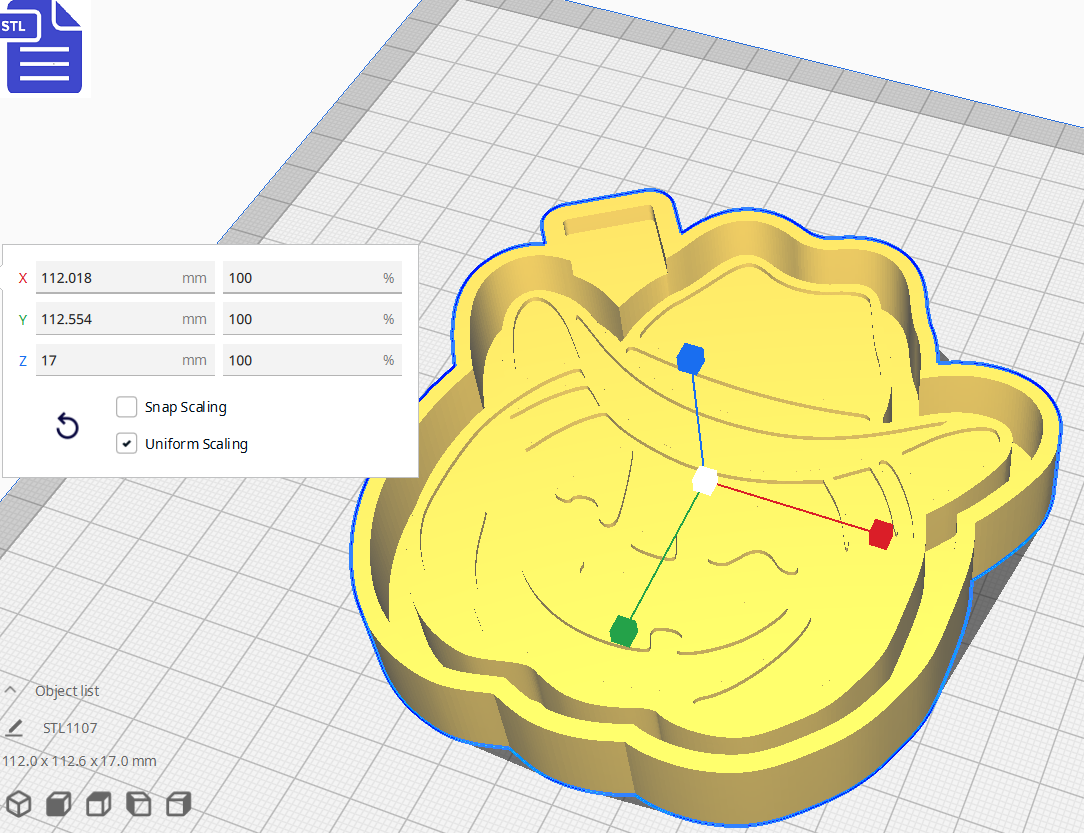Switch to the right side view icon

coord(177,803)
